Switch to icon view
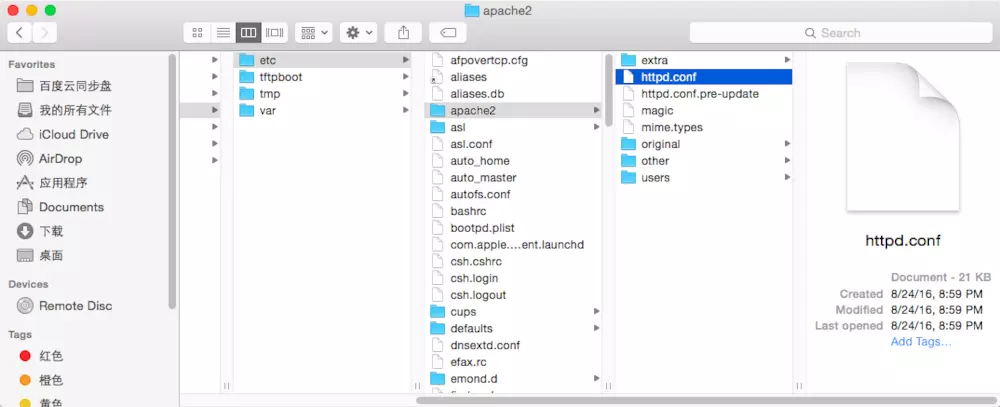Image resolution: width=1000 pixels, height=407 pixels. [x=197, y=33]
